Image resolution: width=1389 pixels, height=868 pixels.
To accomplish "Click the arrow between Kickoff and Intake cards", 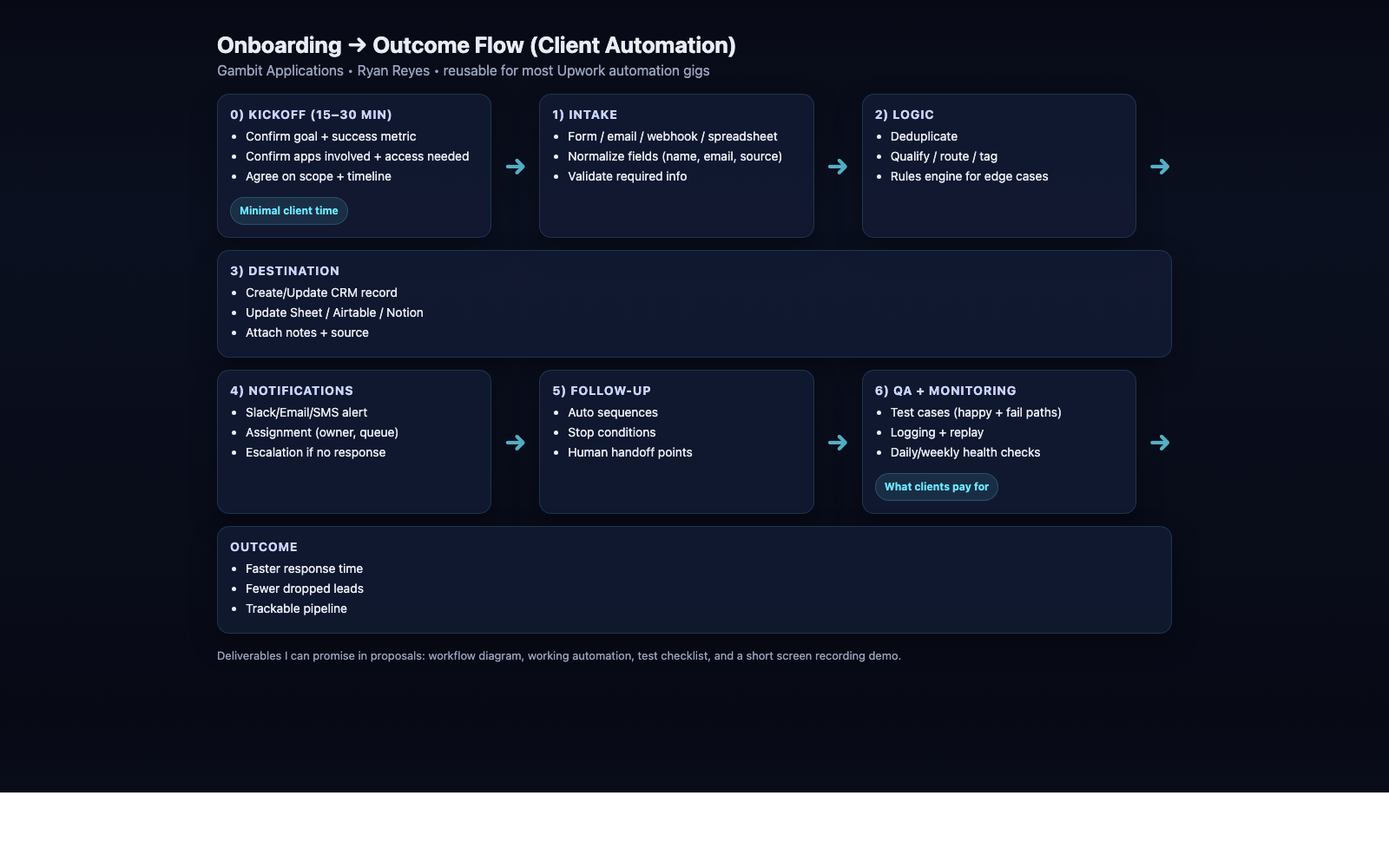I will 516,167.
